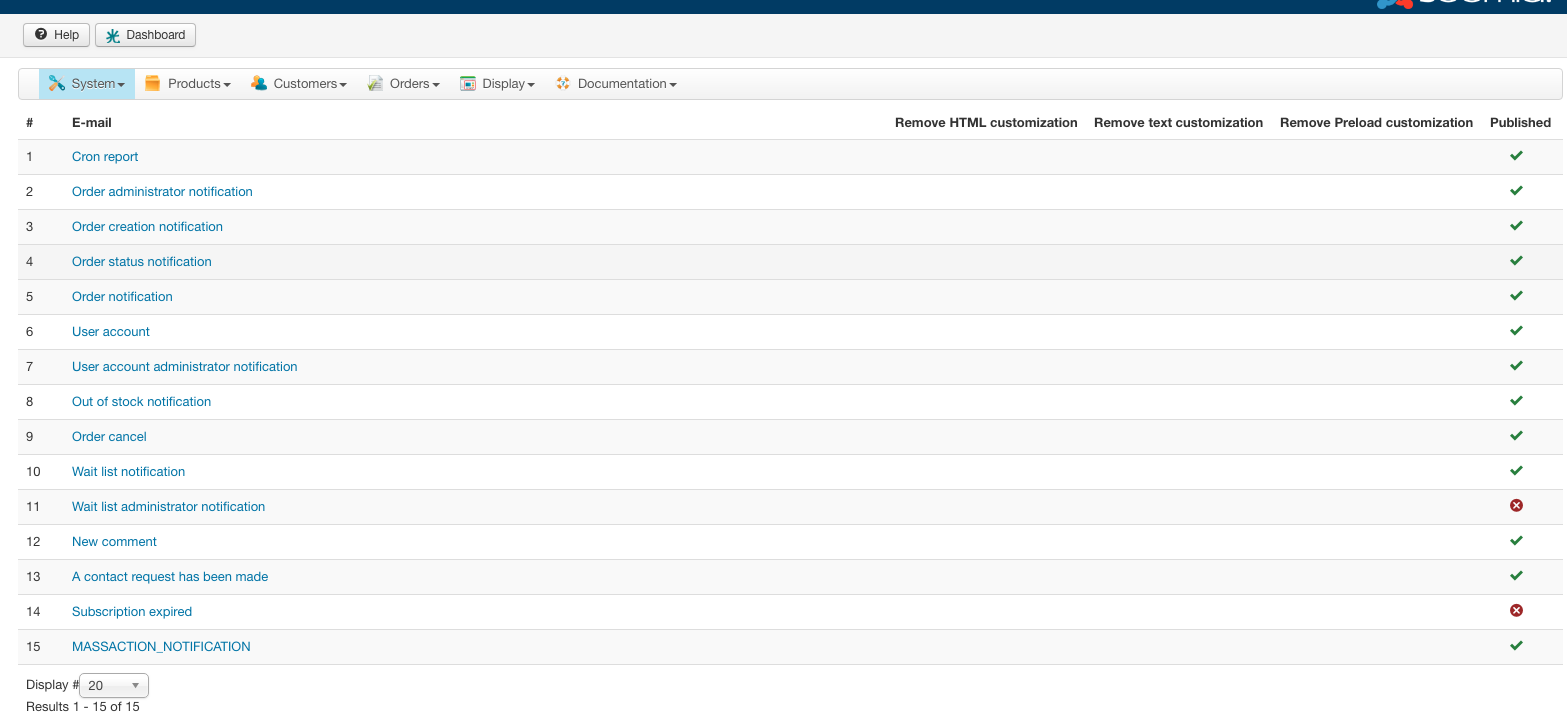Open the Order notification e-mail link
Screen dimensions: 1567x727
(122, 297)
